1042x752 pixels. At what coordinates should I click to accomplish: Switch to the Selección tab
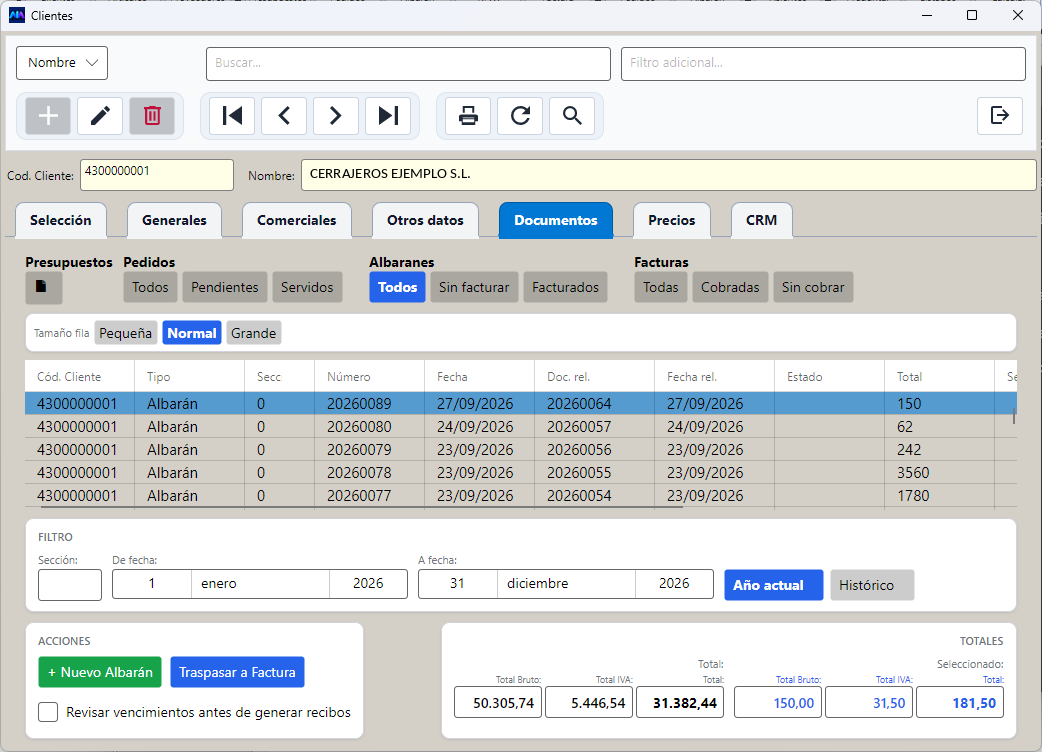click(60, 220)
